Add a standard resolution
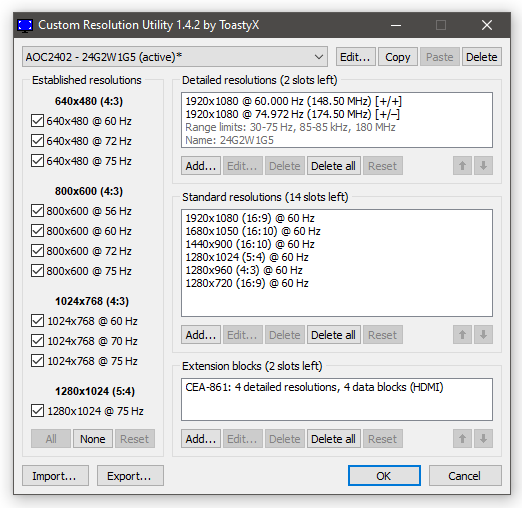 pyautogui.click(x=201, y=335)
